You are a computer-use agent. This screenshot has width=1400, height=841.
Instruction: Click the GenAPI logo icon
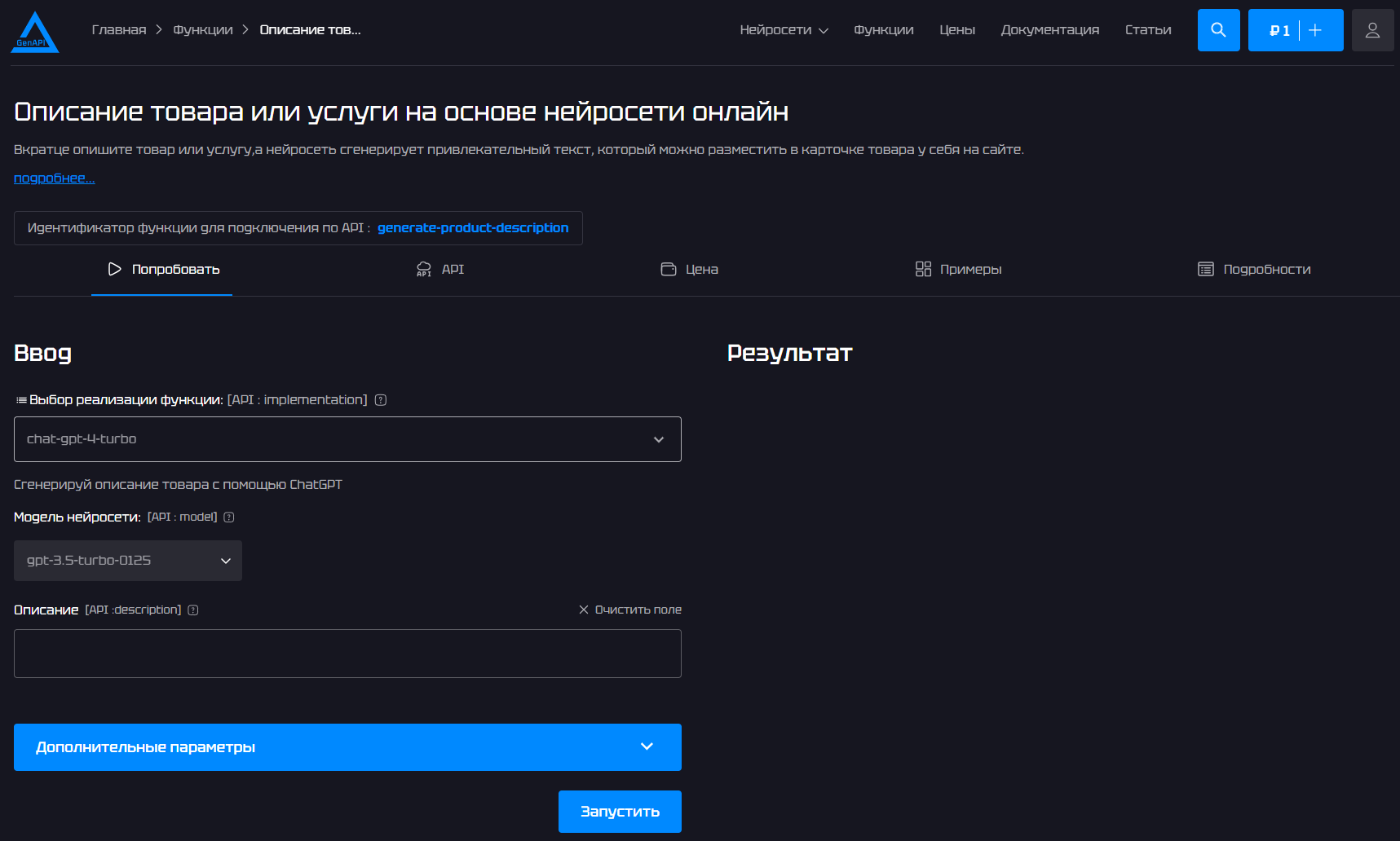(35, 33)
